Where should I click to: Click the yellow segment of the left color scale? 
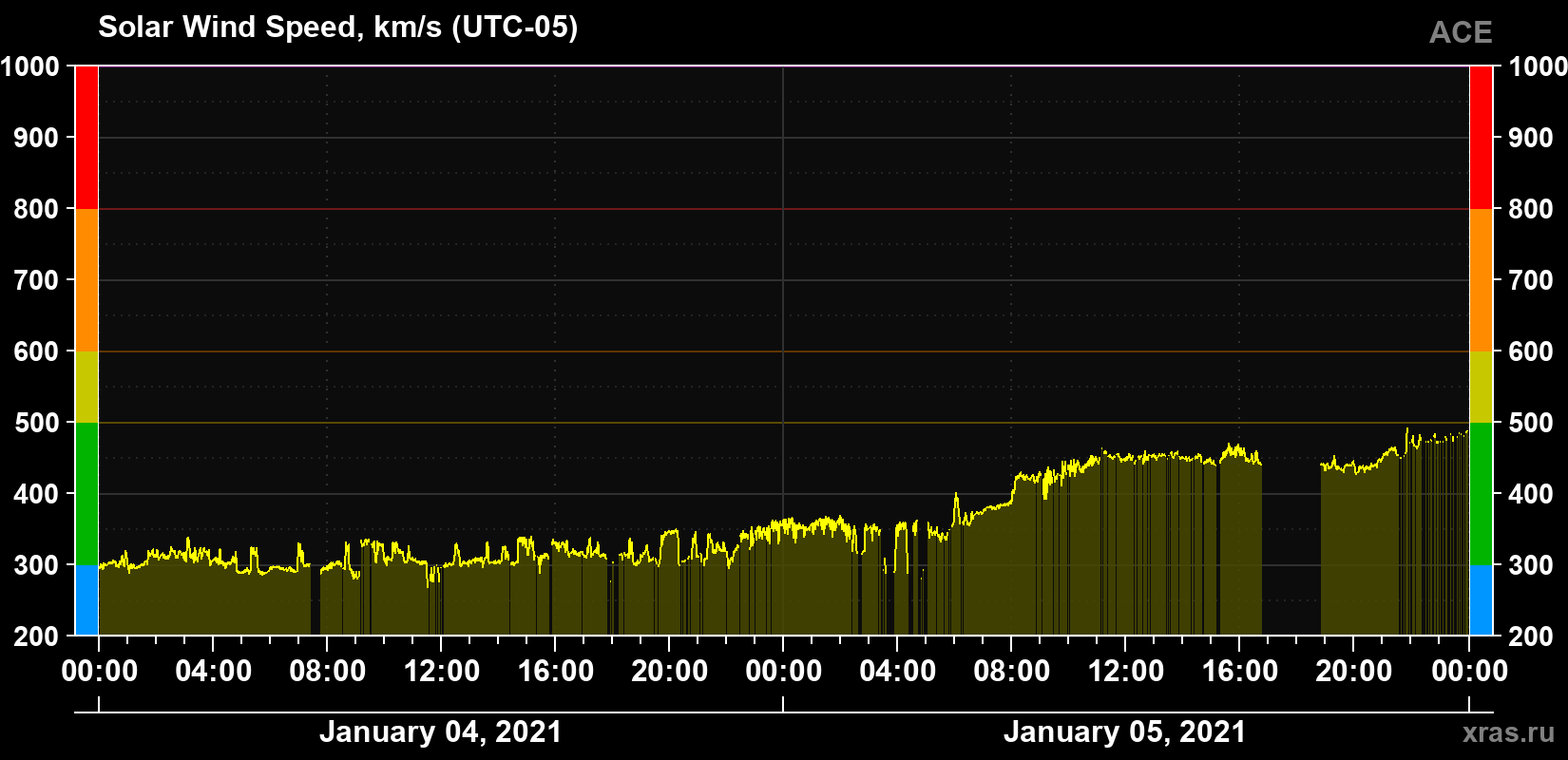tap(86, 387)
